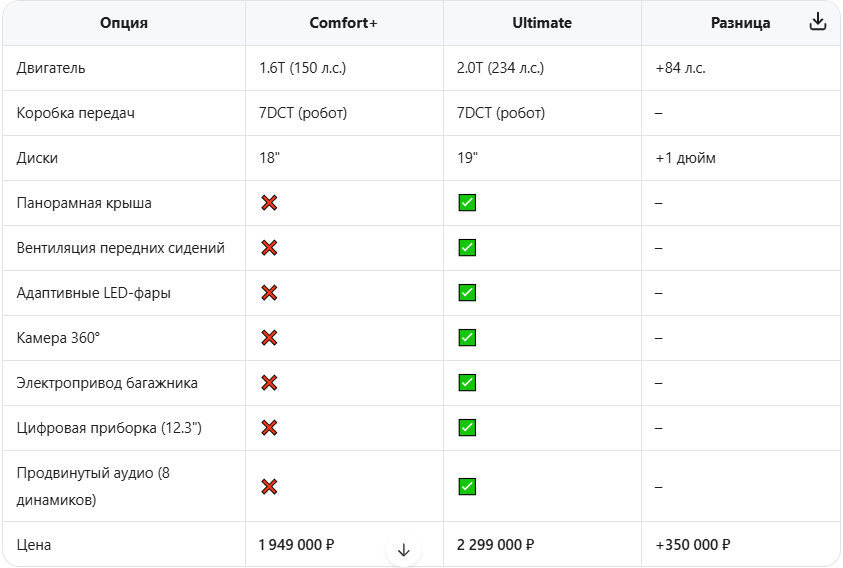843x568 pixels.
Task: Click red cross for Продвинутый аудио
Action: [269, 487]
